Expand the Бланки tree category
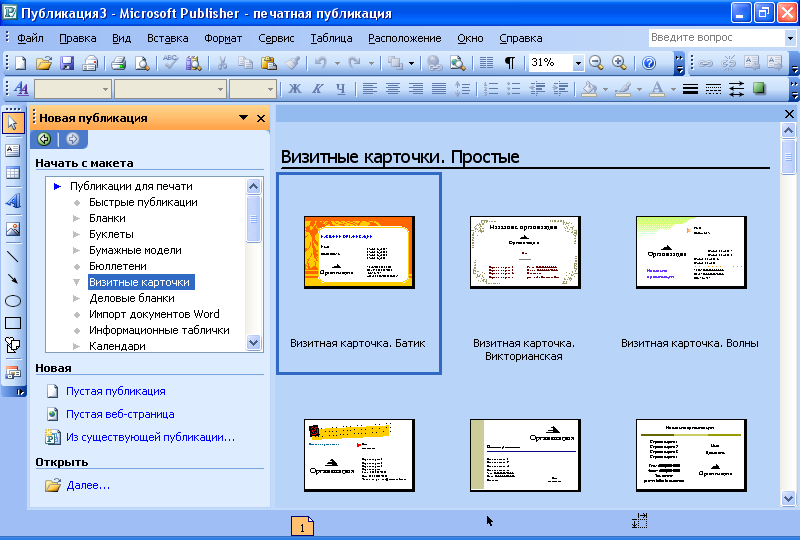Screen dimensions: 800x540 (77, 218)
